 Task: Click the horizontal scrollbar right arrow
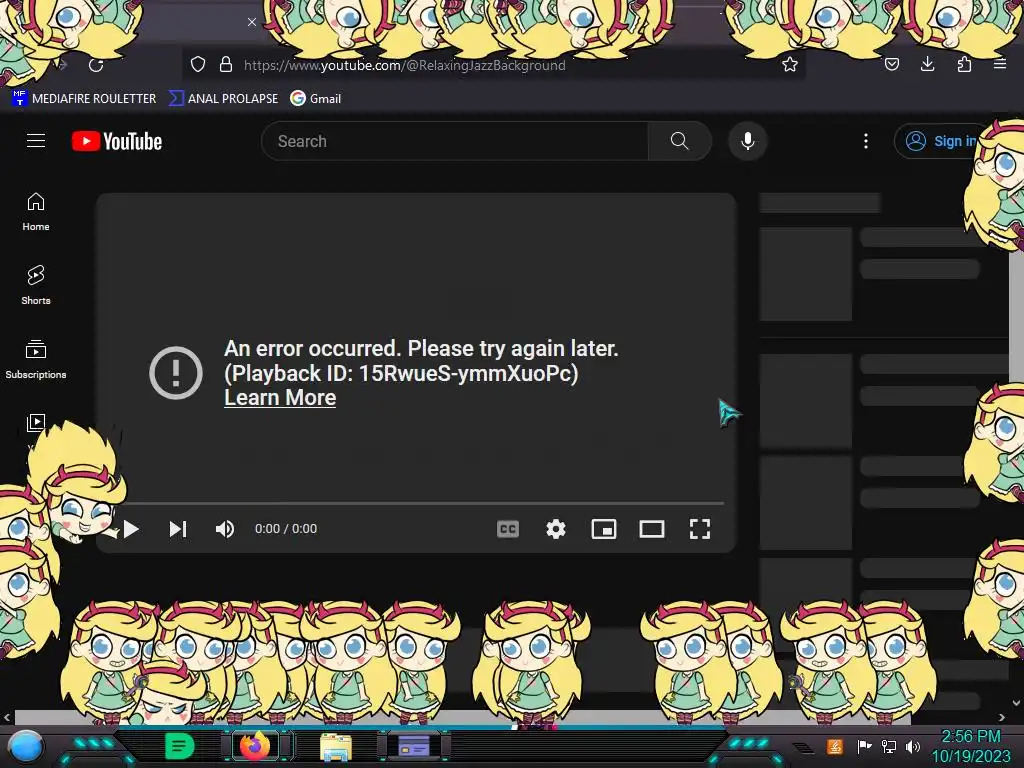pos(1002,718)
